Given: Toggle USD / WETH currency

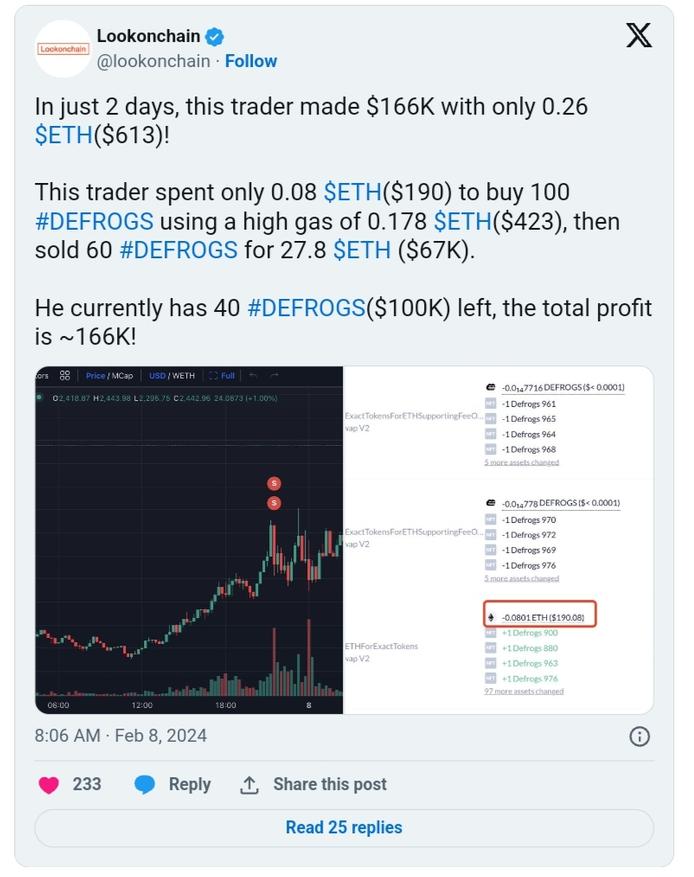Looking at the screenshot, I should 171,376.
